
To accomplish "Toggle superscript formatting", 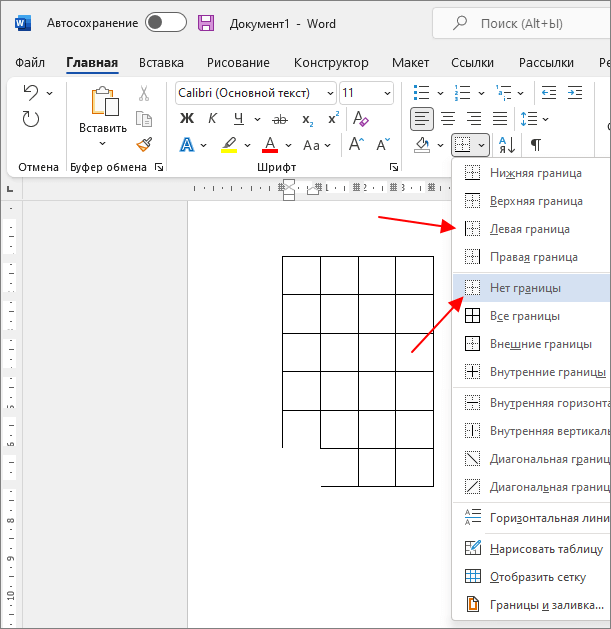I will pyautogui.click(x=333, y=118).
